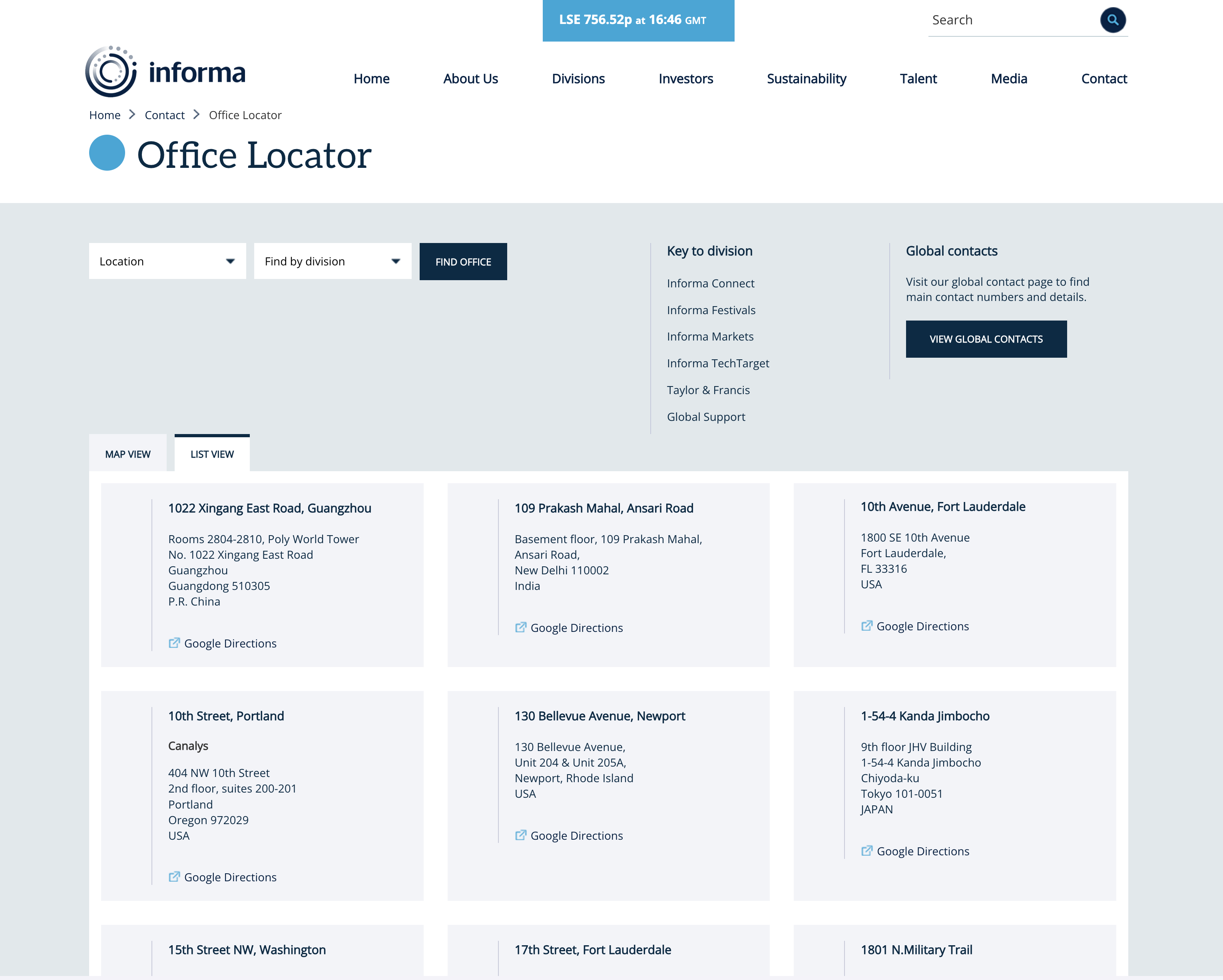Screen dimensions: 1223x980
Task: Click Informa Connect in division key
Action: 710,283
